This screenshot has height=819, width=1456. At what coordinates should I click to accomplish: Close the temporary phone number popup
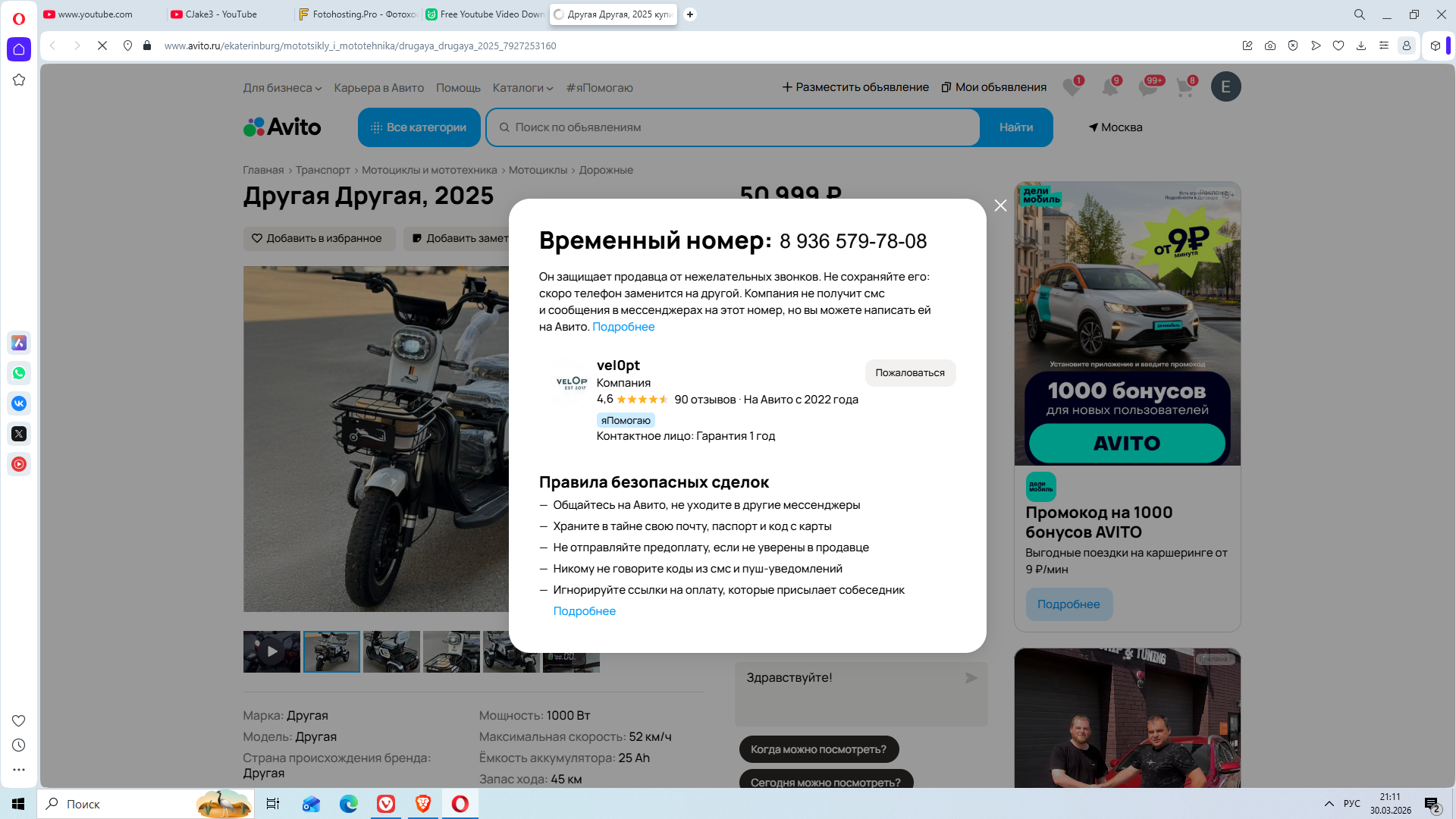click(1000, 206)
